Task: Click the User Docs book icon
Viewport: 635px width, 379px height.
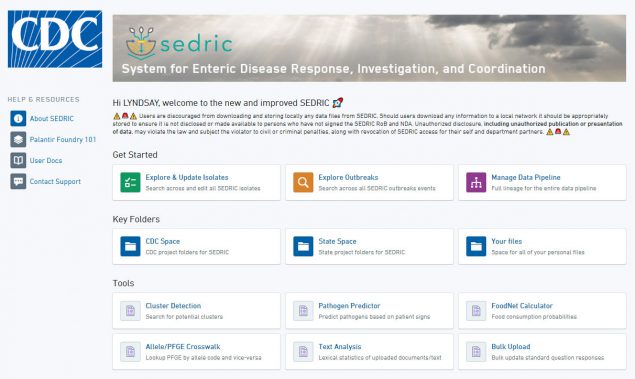Action: point(18,161)
